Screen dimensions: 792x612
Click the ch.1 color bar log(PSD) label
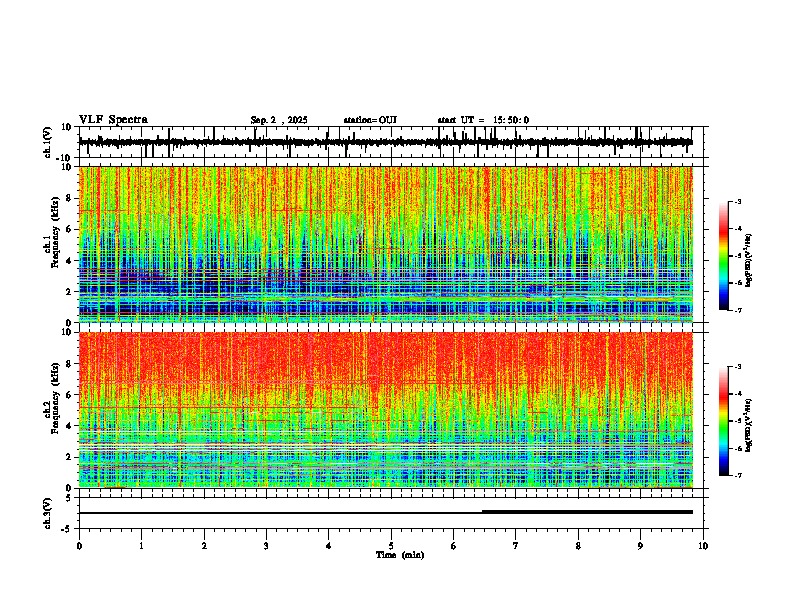pos(749,261)
